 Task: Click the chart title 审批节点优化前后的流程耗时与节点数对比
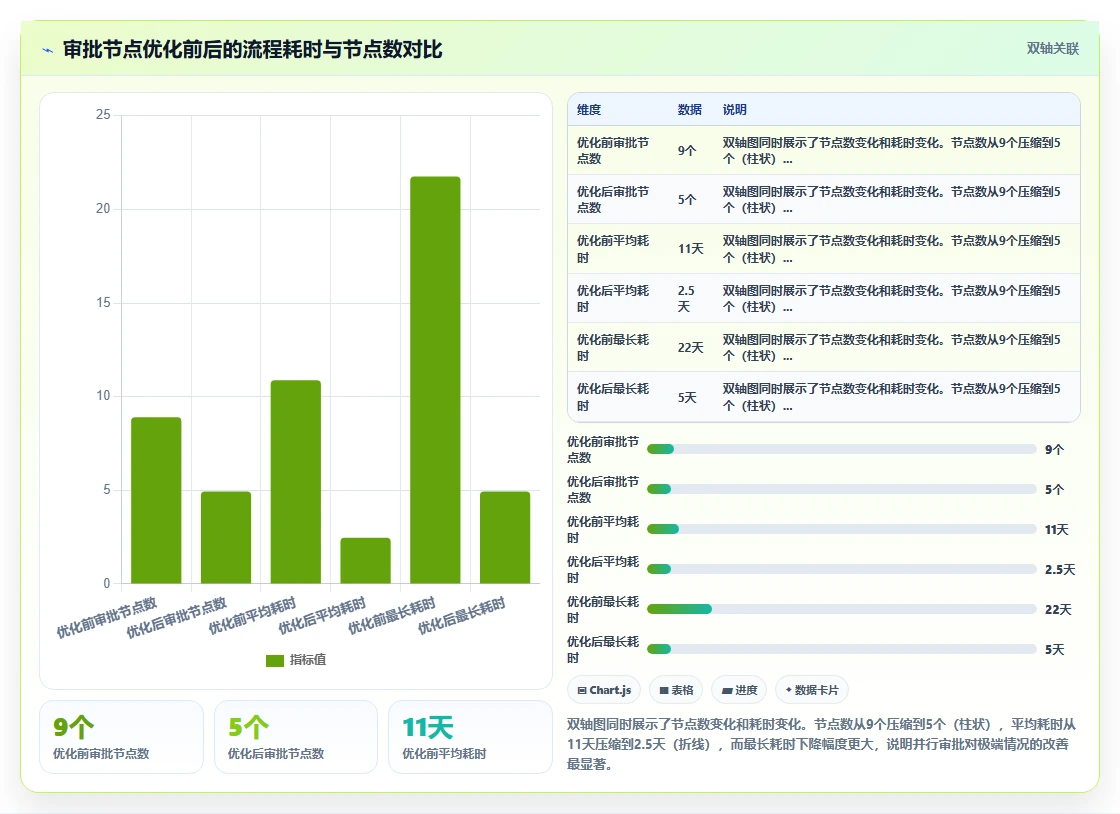coord(253,50)
